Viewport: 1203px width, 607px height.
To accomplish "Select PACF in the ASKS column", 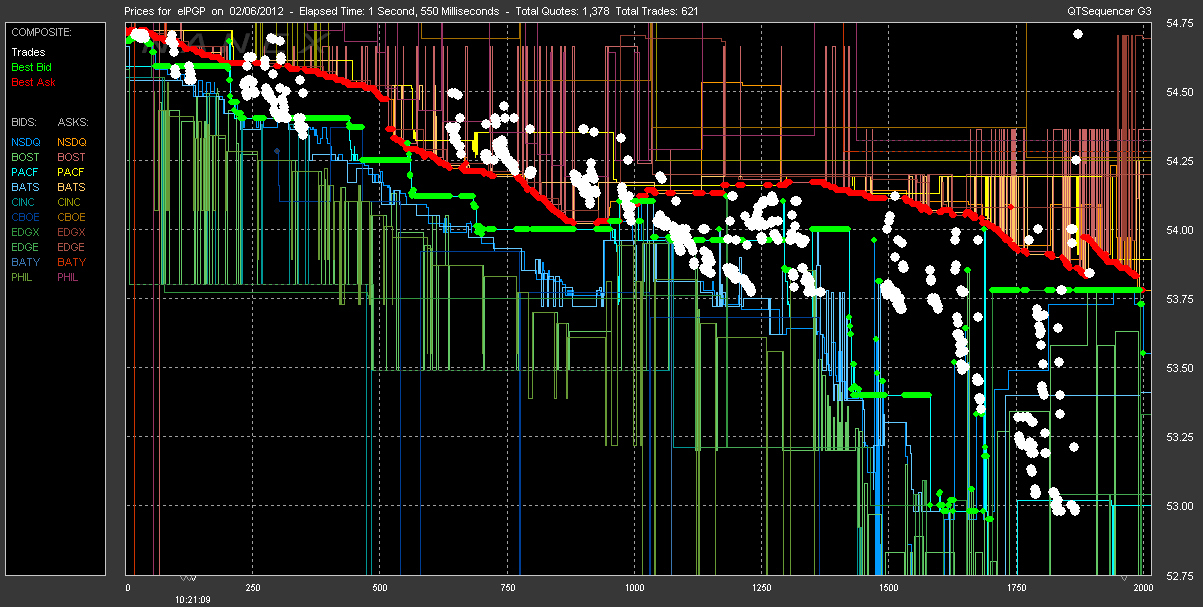I will tap(72, 172).
